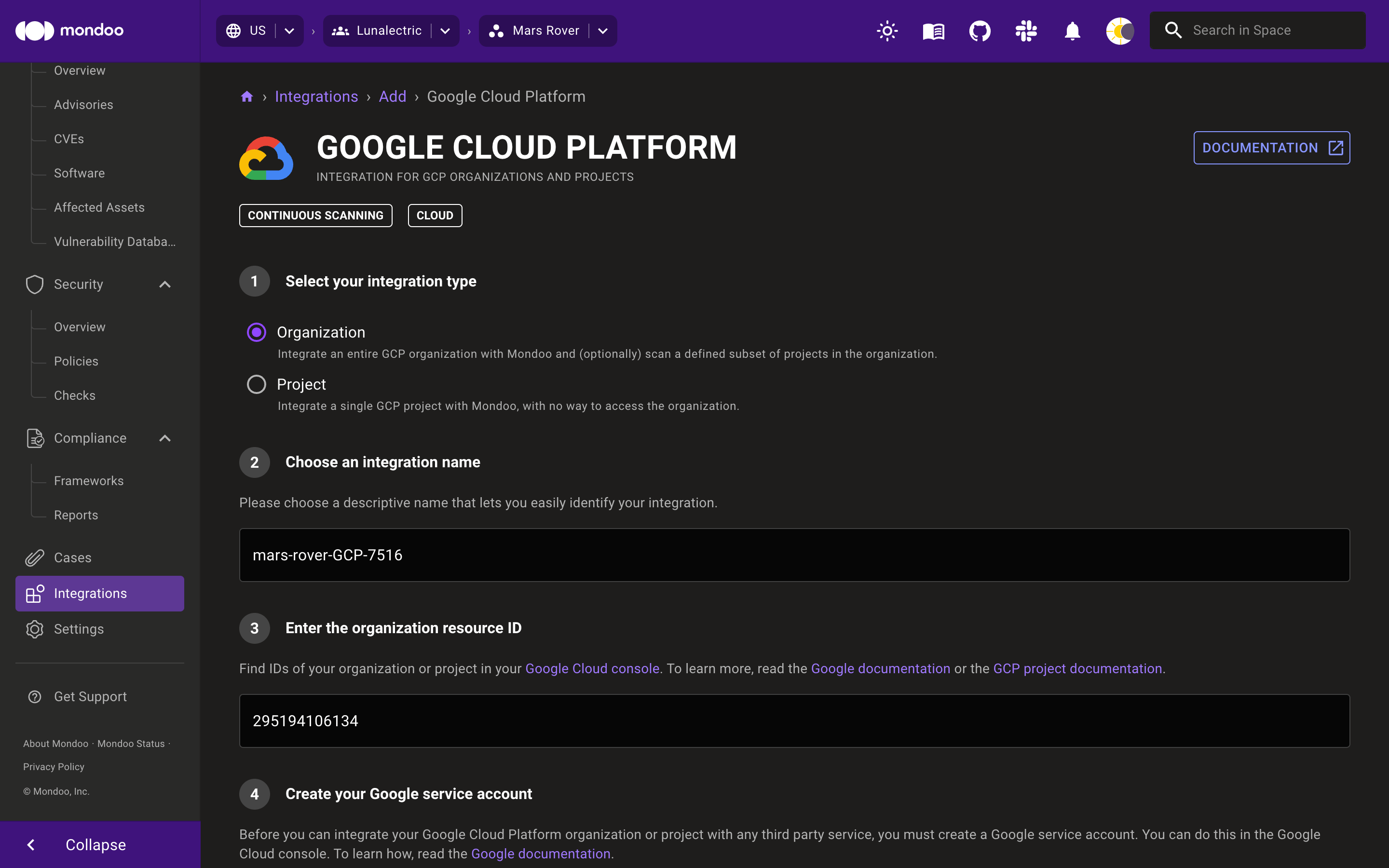Focus the Search in Space field
1389x868 pixels.
(1257, 30)
